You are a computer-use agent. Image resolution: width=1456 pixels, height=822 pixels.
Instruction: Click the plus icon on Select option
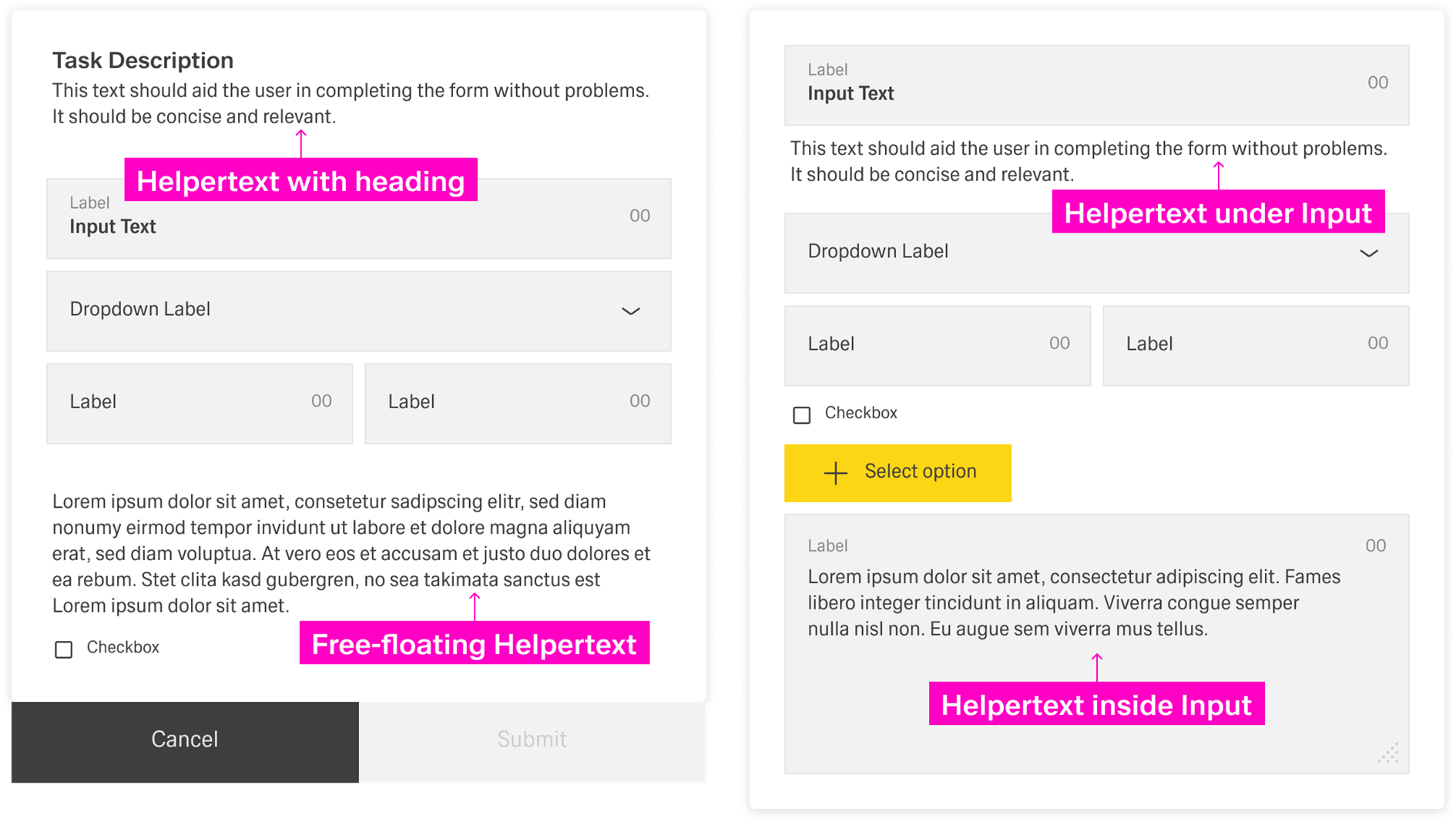pos(835,473)
